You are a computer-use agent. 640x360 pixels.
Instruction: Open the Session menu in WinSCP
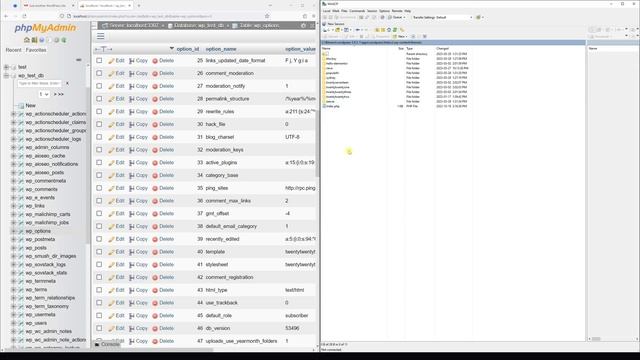372,11
